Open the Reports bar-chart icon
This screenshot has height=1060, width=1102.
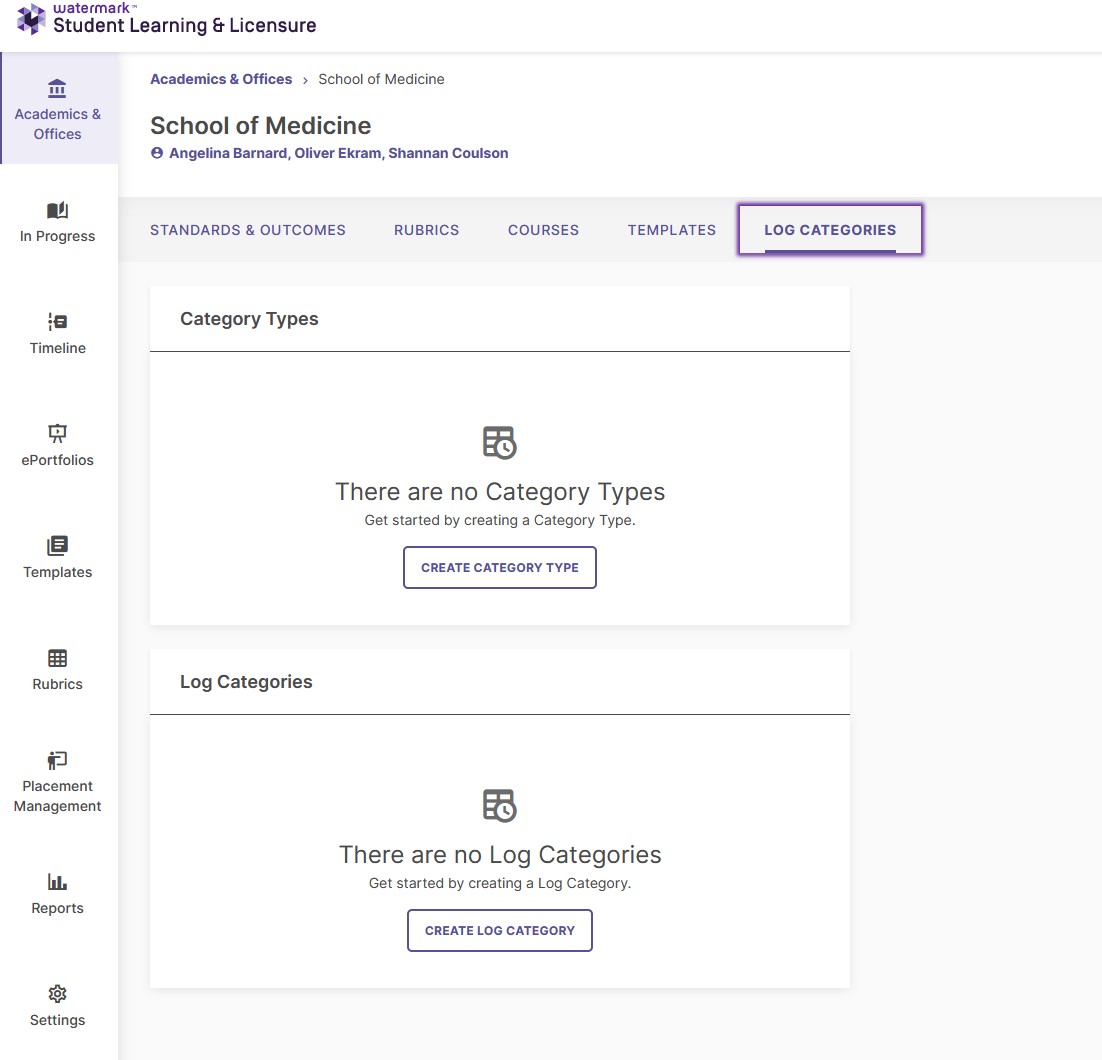[x=57, y=884]
